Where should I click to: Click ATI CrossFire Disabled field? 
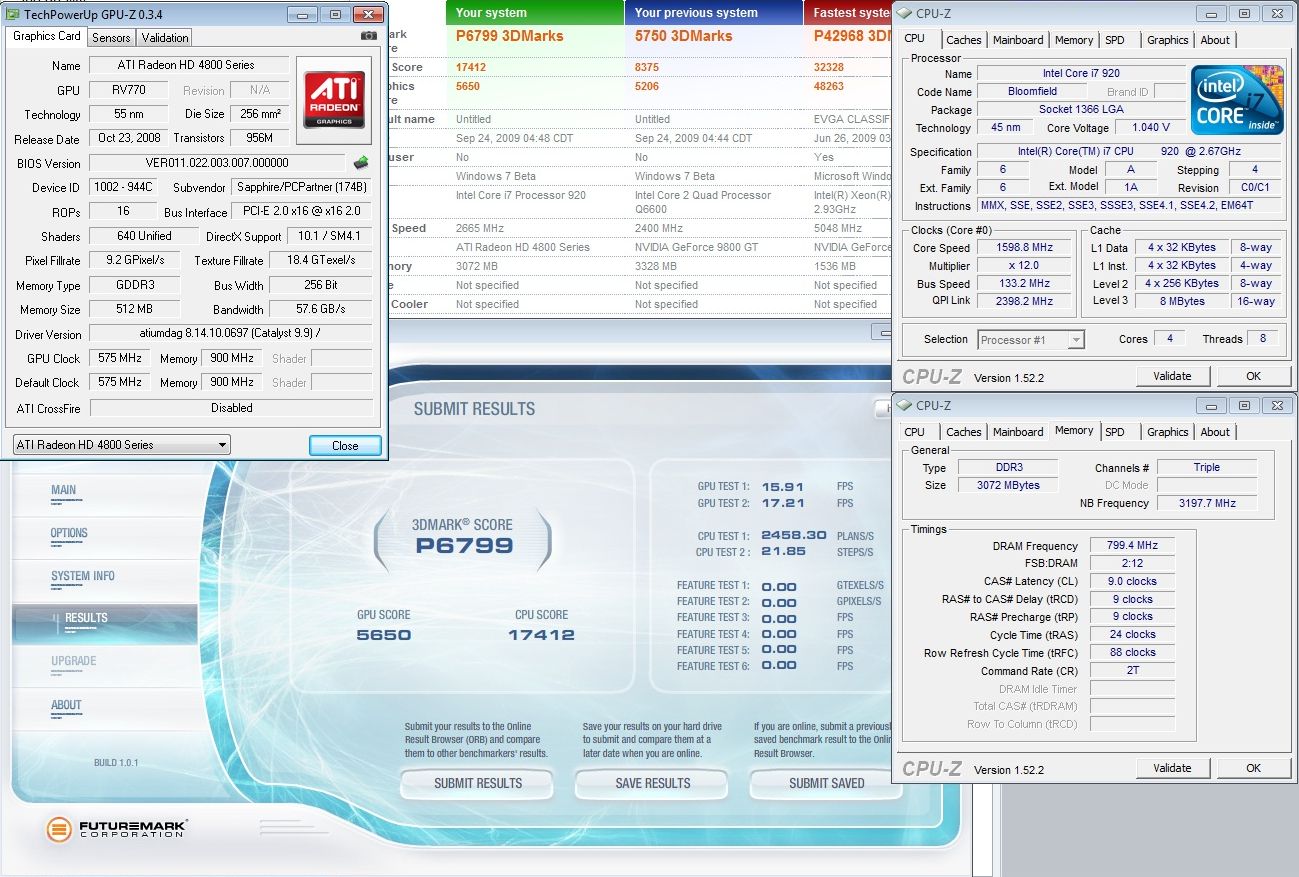coord(231,408)
